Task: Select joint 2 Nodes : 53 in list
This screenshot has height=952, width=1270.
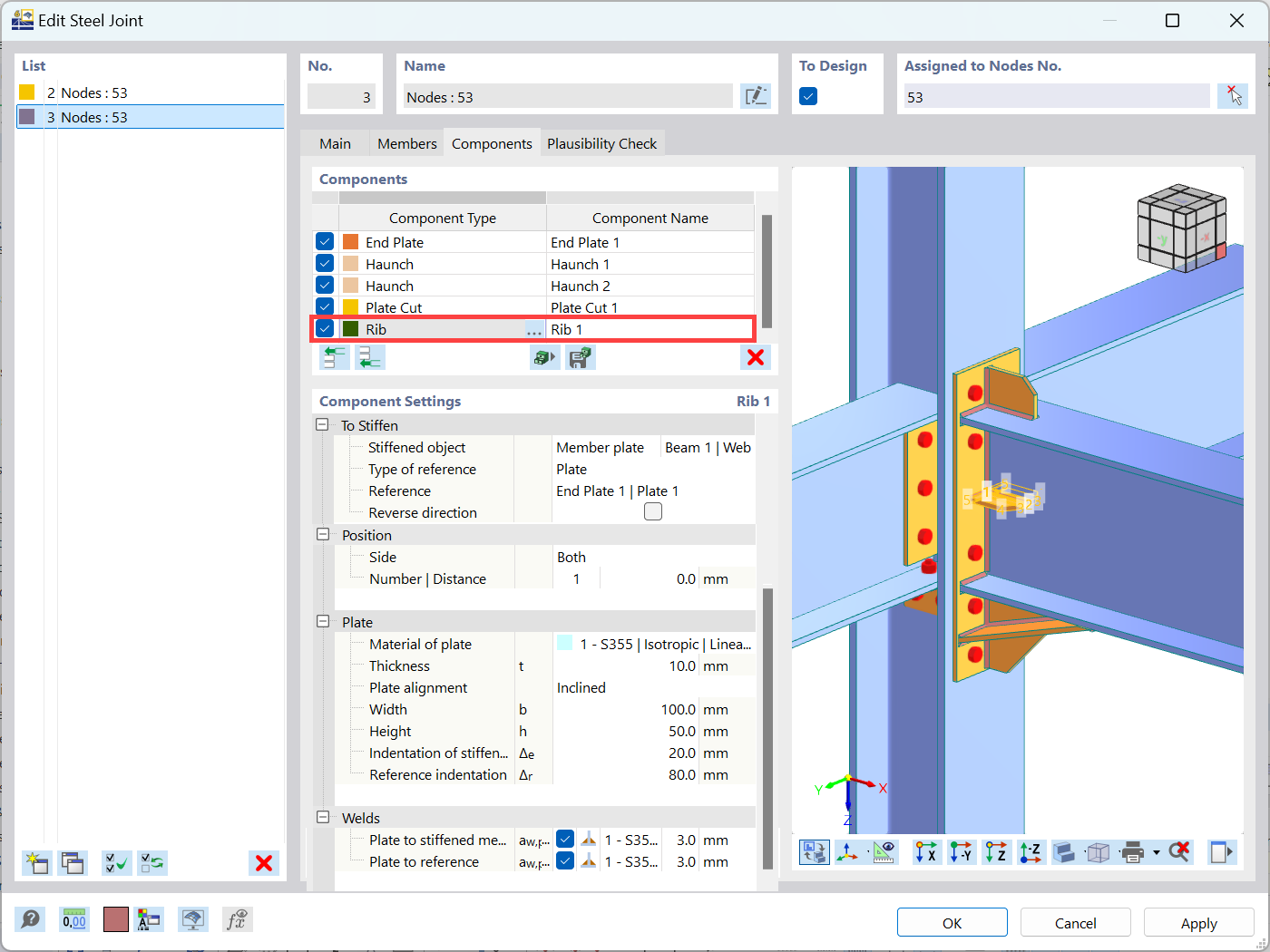Action: [151, 92]
